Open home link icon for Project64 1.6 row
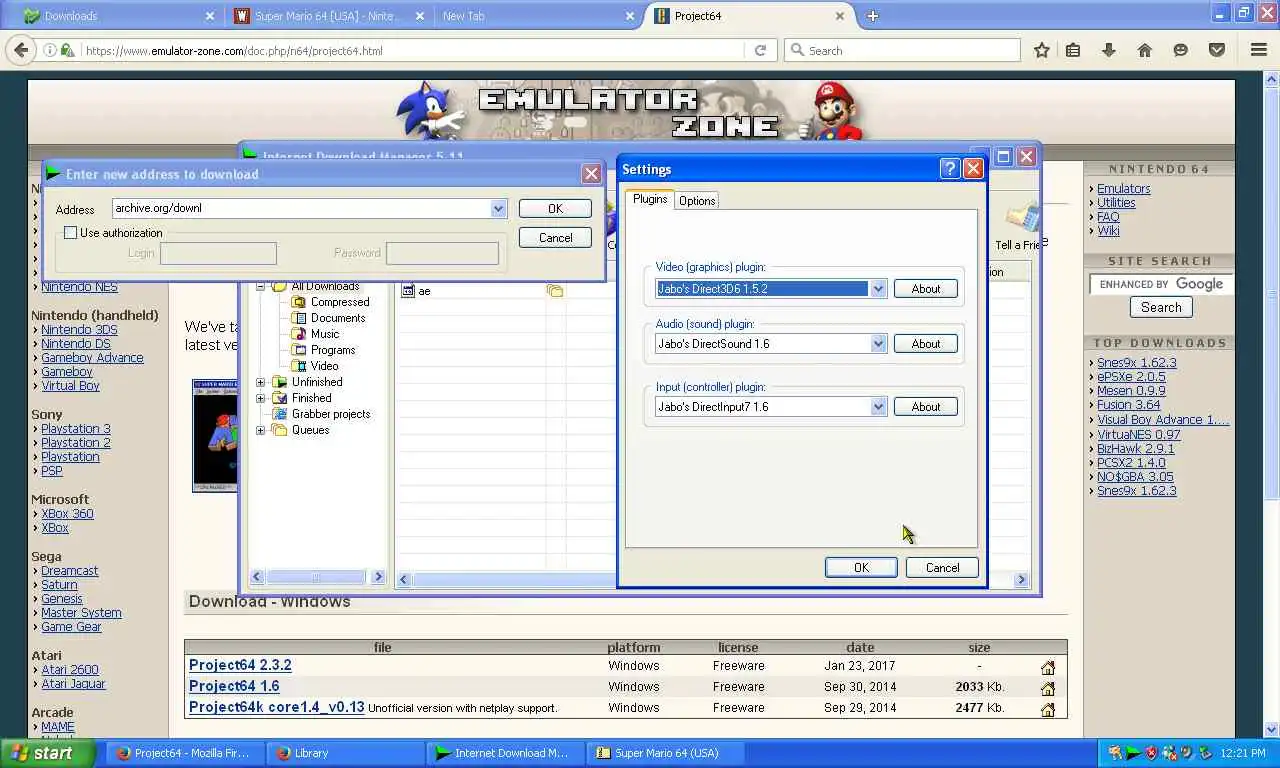Viewport: 1280px width, 768px height. pos(1048,688)
